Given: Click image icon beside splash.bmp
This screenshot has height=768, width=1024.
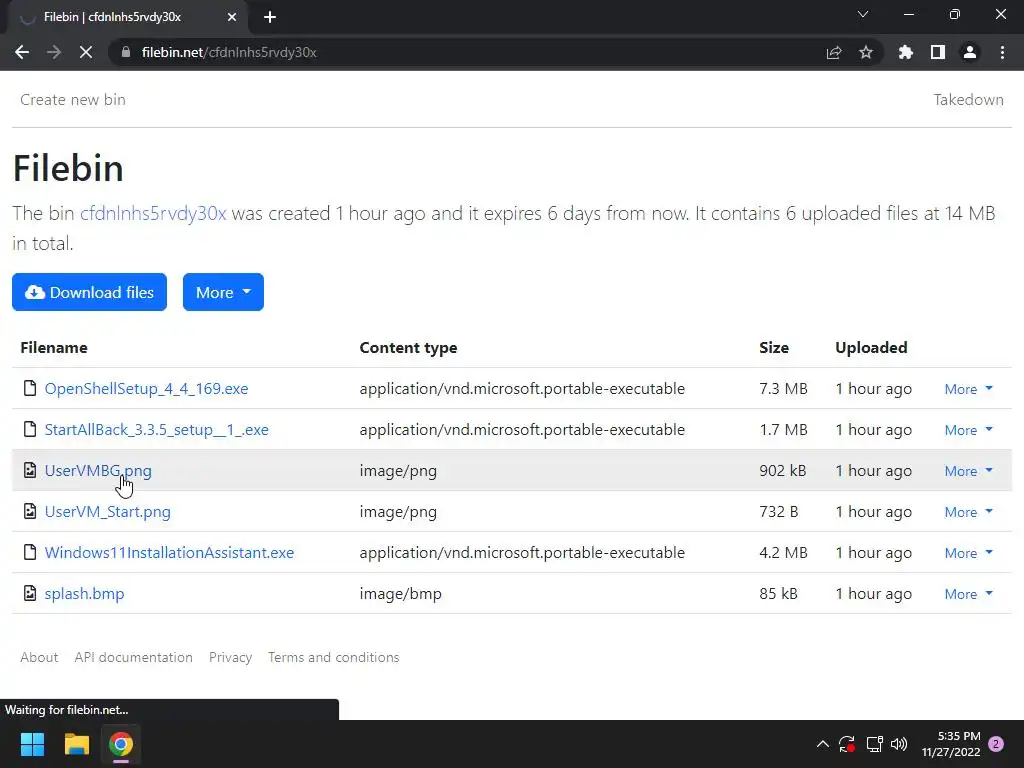Looking at the screenshot, I should (29, 593).
